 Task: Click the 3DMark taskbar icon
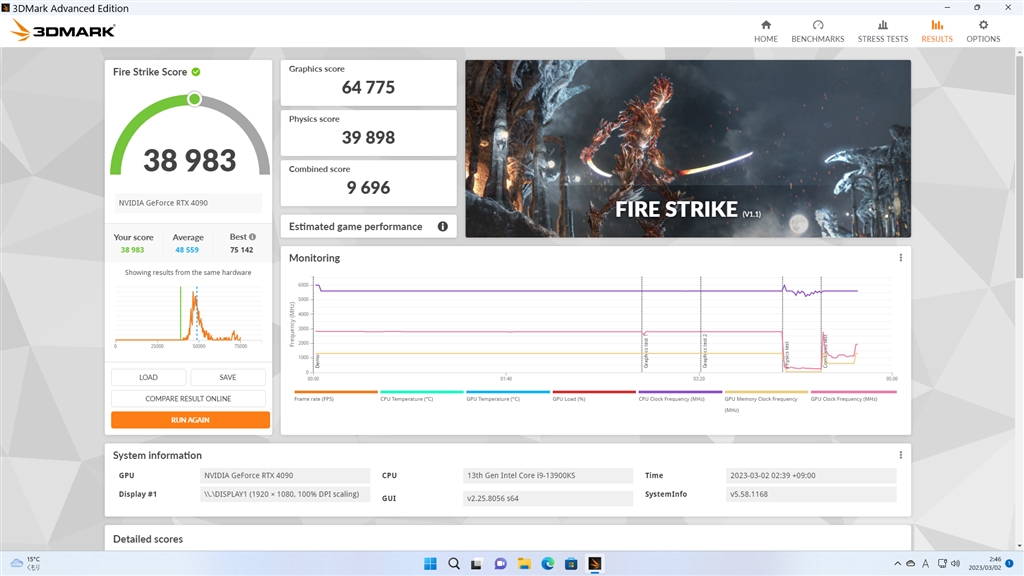click(594, 564)
